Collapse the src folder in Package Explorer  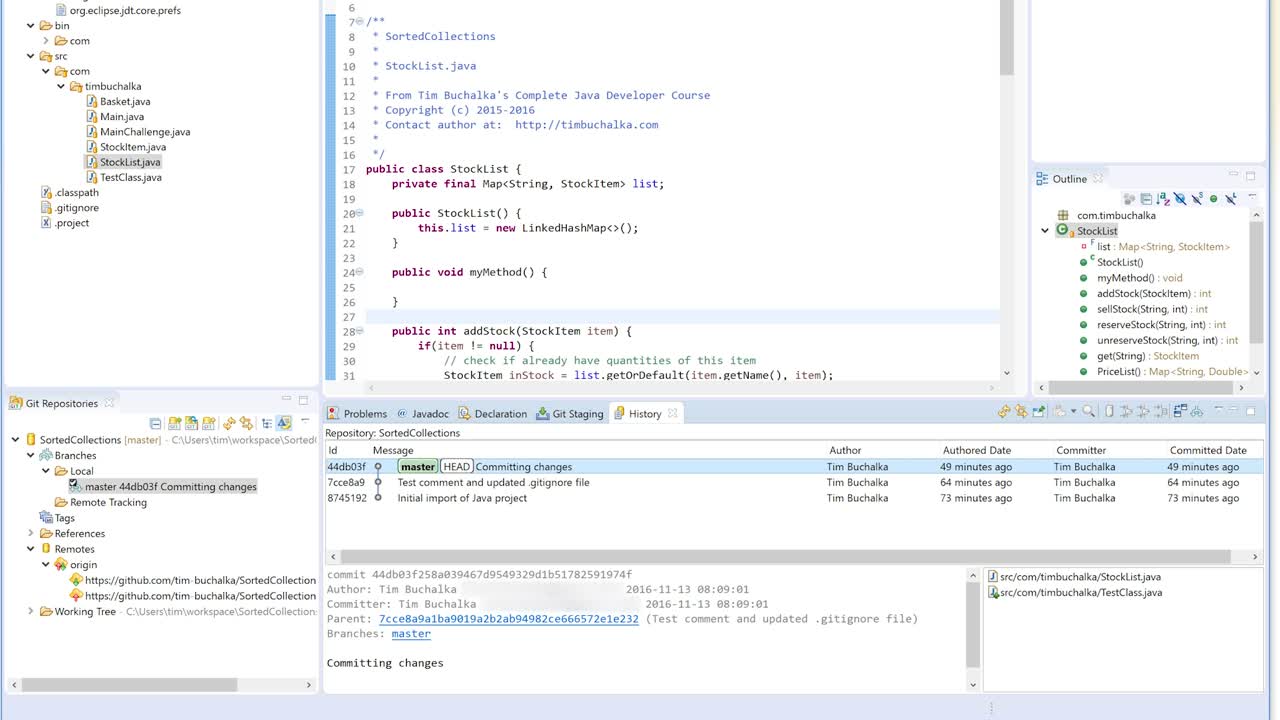(31, 56)
